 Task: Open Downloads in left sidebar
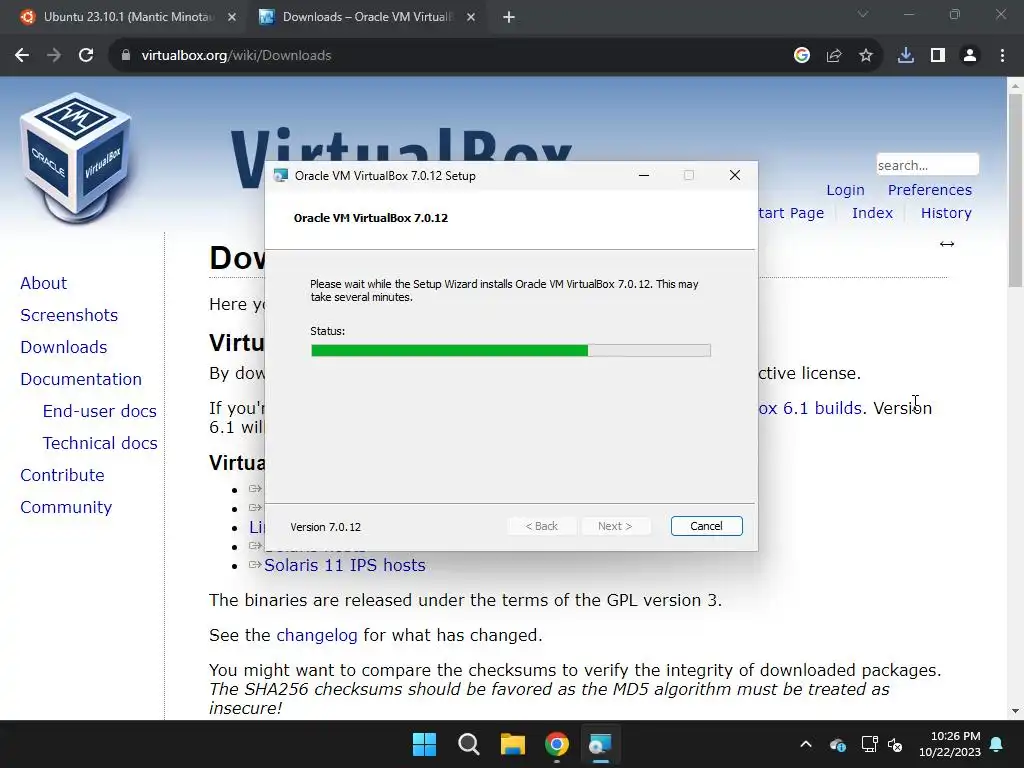[63, 347]
